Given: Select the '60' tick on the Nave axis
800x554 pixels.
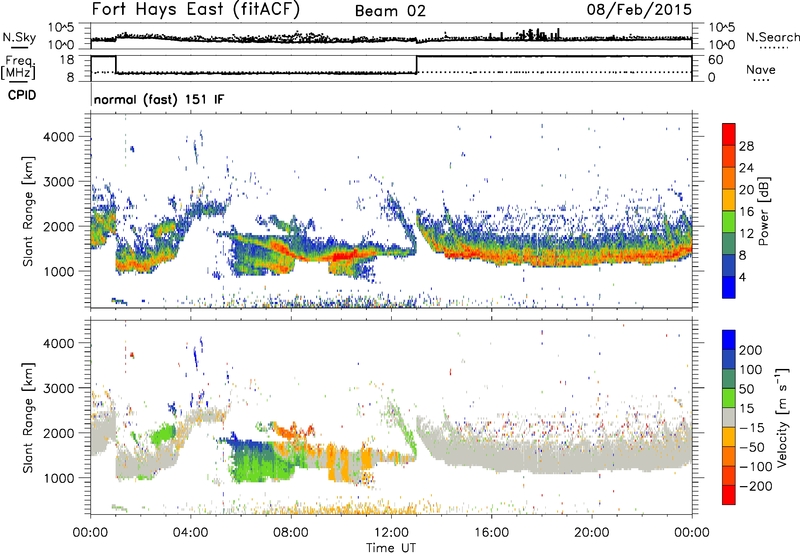Looking at the screenshot, I should (x=715, y=60).
